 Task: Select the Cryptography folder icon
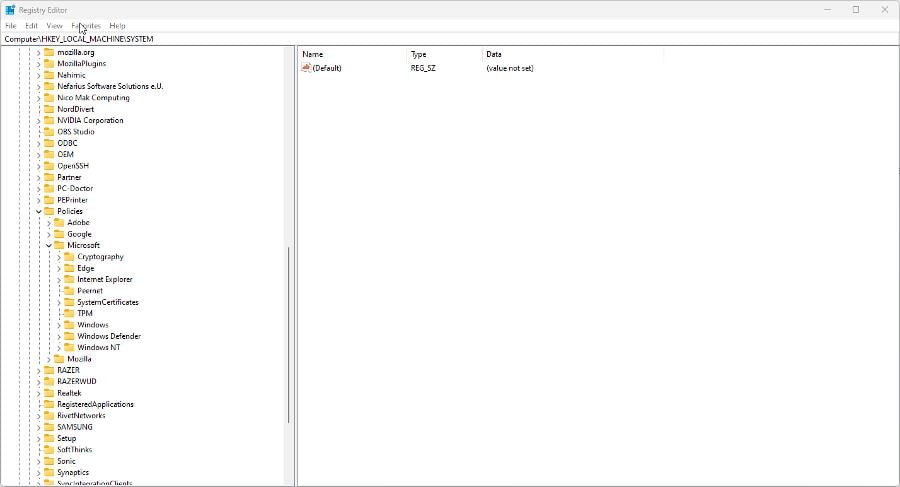(69, 257)
